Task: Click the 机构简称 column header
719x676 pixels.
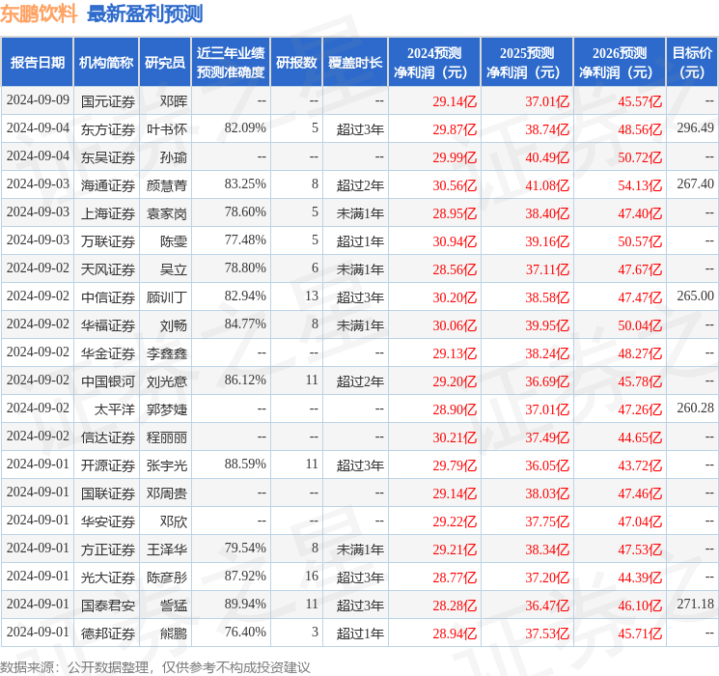Action: (x=106, y=62)
